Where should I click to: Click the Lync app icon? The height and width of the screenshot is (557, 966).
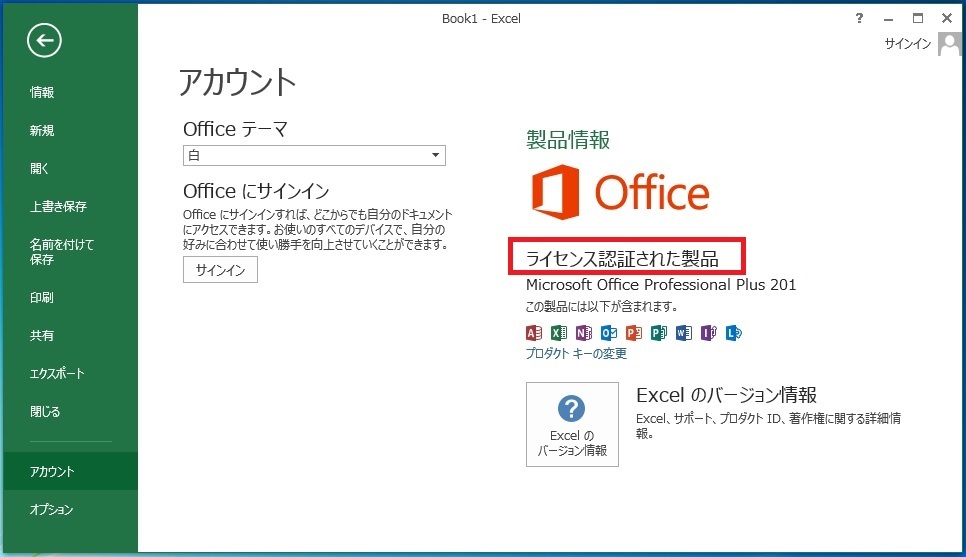tap(734, 333)
